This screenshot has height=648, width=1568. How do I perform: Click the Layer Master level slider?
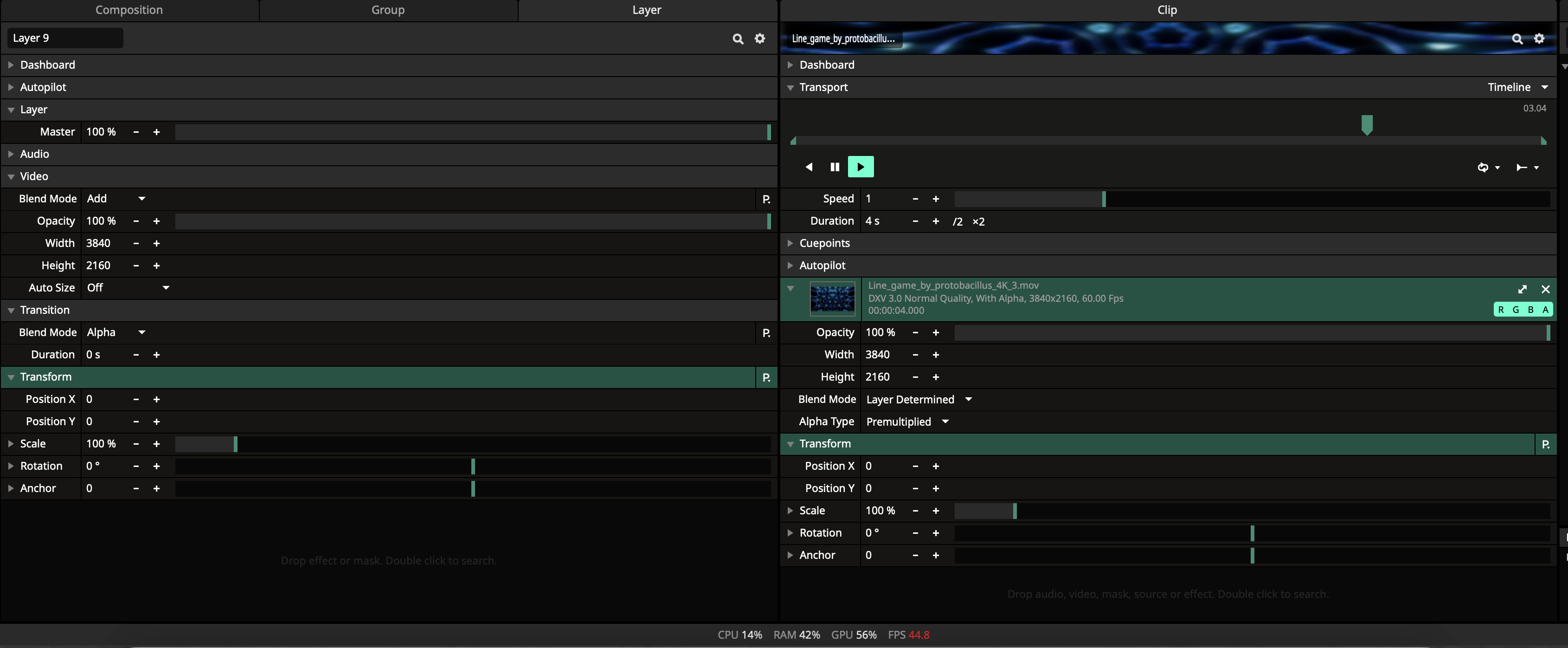(472, 132)
